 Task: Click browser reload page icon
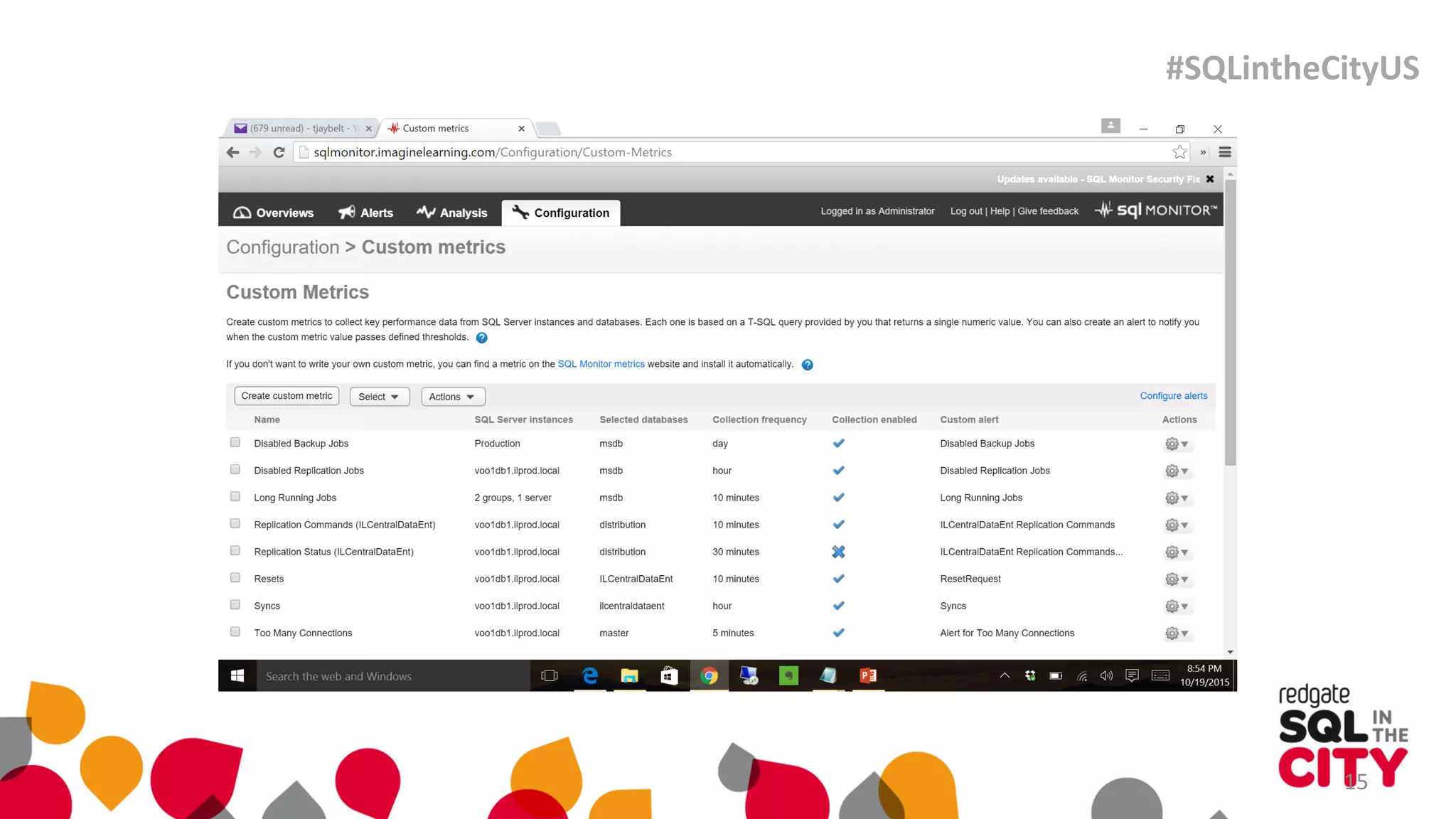point(279,152)
